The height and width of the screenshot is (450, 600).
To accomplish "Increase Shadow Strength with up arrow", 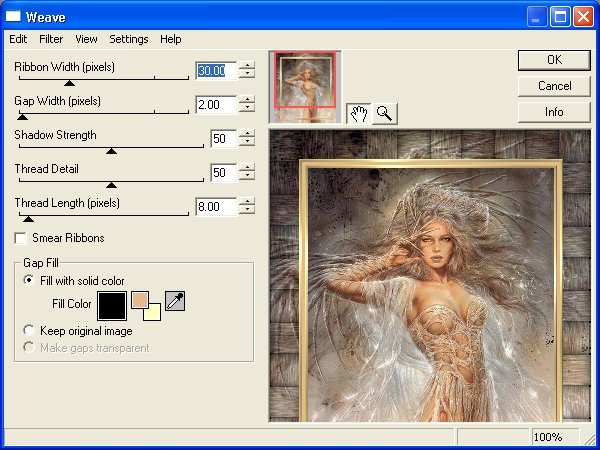I will [247, 134].
